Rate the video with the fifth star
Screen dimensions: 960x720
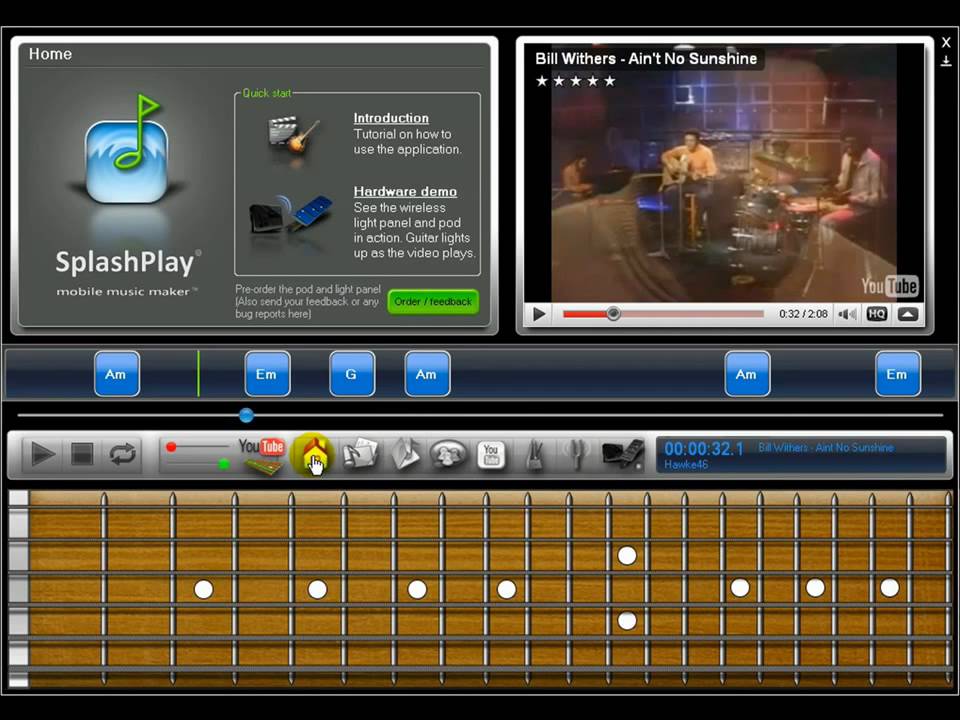[609, 81]
